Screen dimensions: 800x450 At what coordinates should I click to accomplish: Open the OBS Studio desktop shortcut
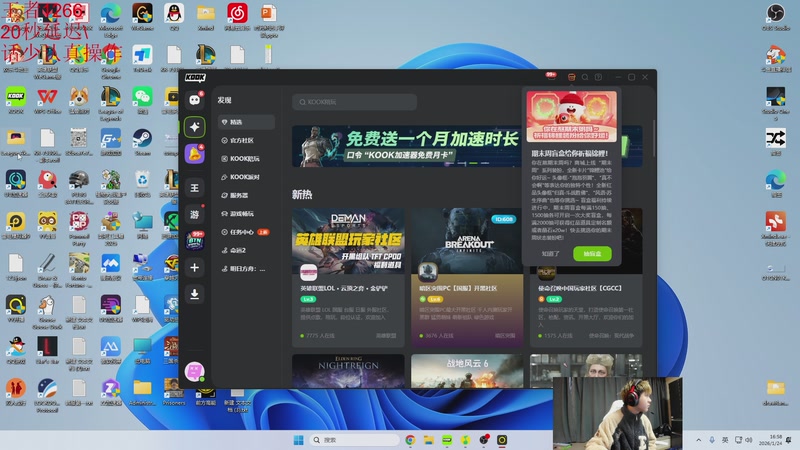(x=776, y=17)
